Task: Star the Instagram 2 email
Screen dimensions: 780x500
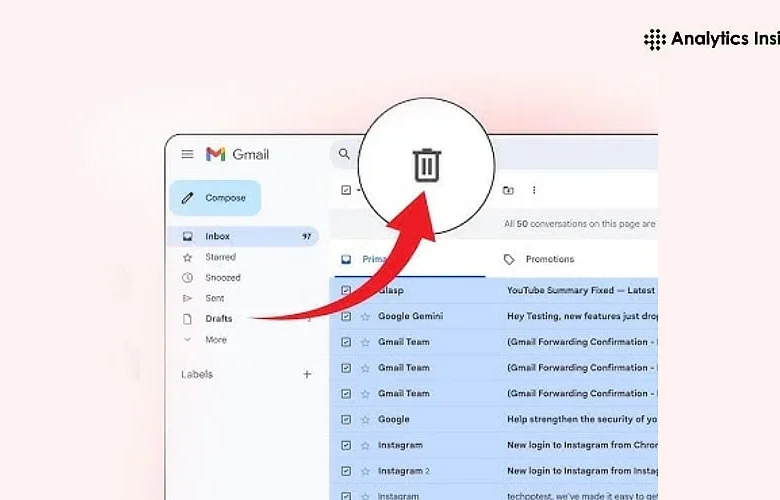Action: point(366,471)
